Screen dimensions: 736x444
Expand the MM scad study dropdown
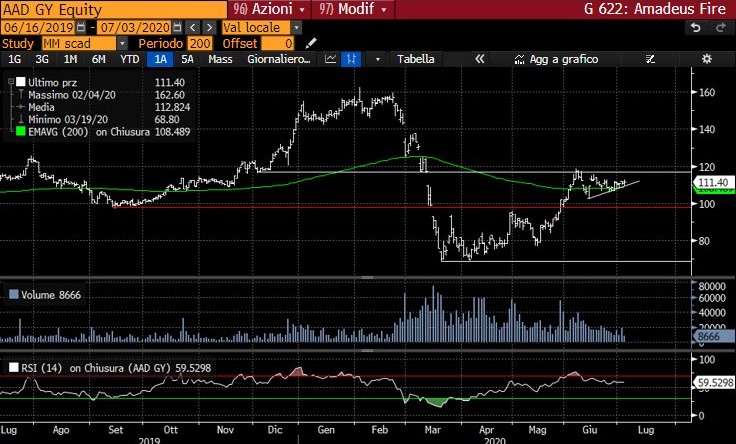tap(122, 44)
